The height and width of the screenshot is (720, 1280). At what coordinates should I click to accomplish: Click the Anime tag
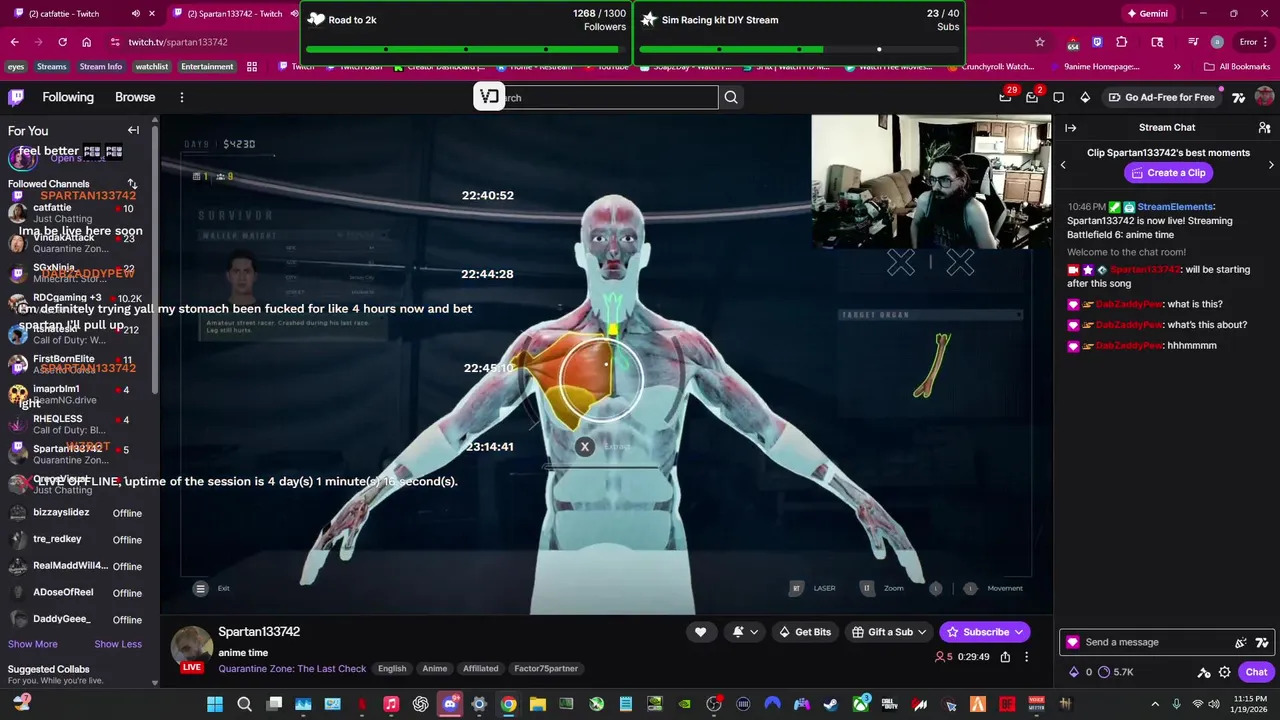pos(435,668)
